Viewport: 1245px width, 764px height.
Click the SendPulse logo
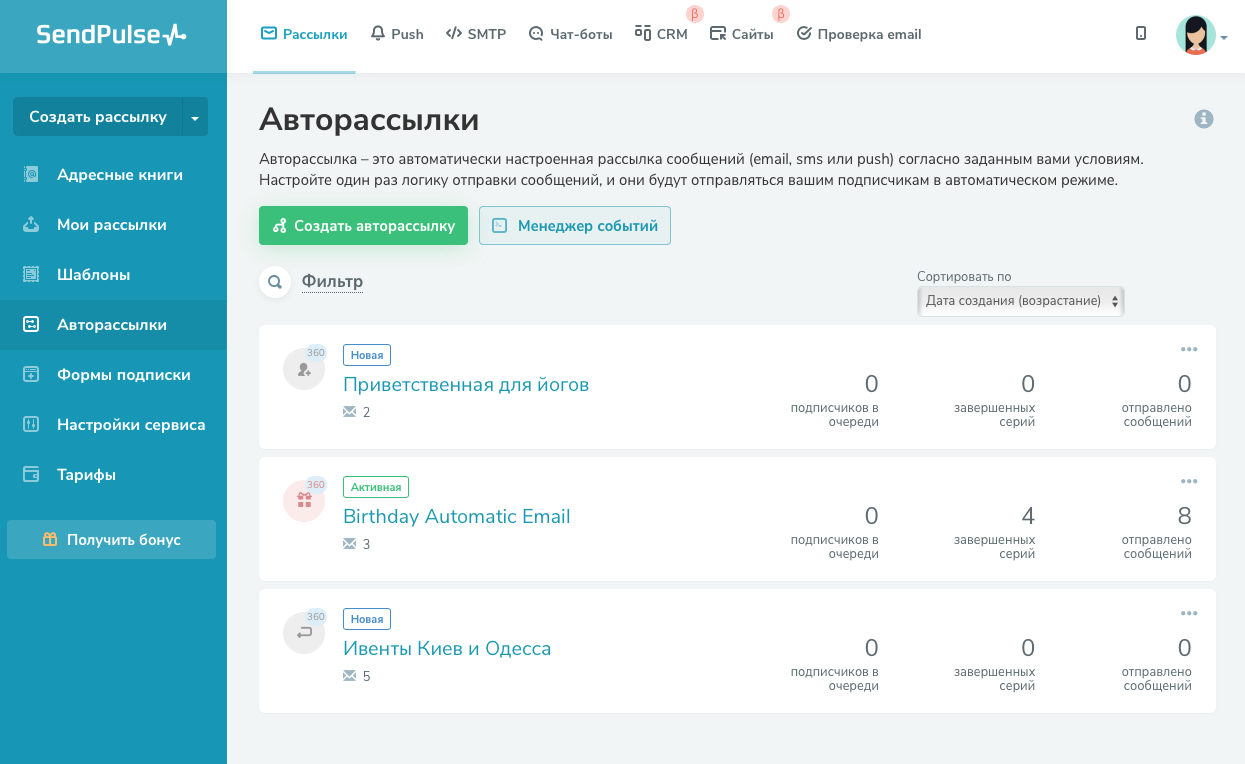[111, 35]
